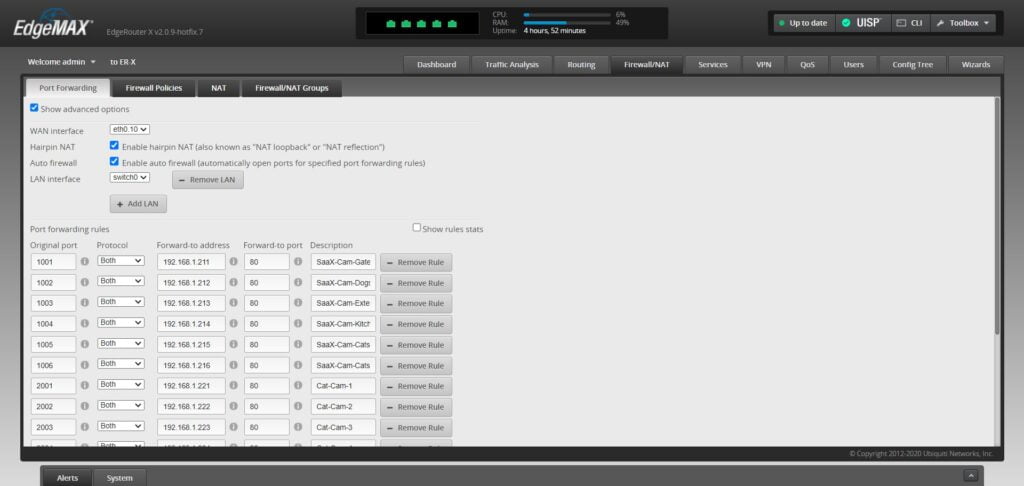Open the Firewall/NAT Groups sub-tab

coord(292,88)
